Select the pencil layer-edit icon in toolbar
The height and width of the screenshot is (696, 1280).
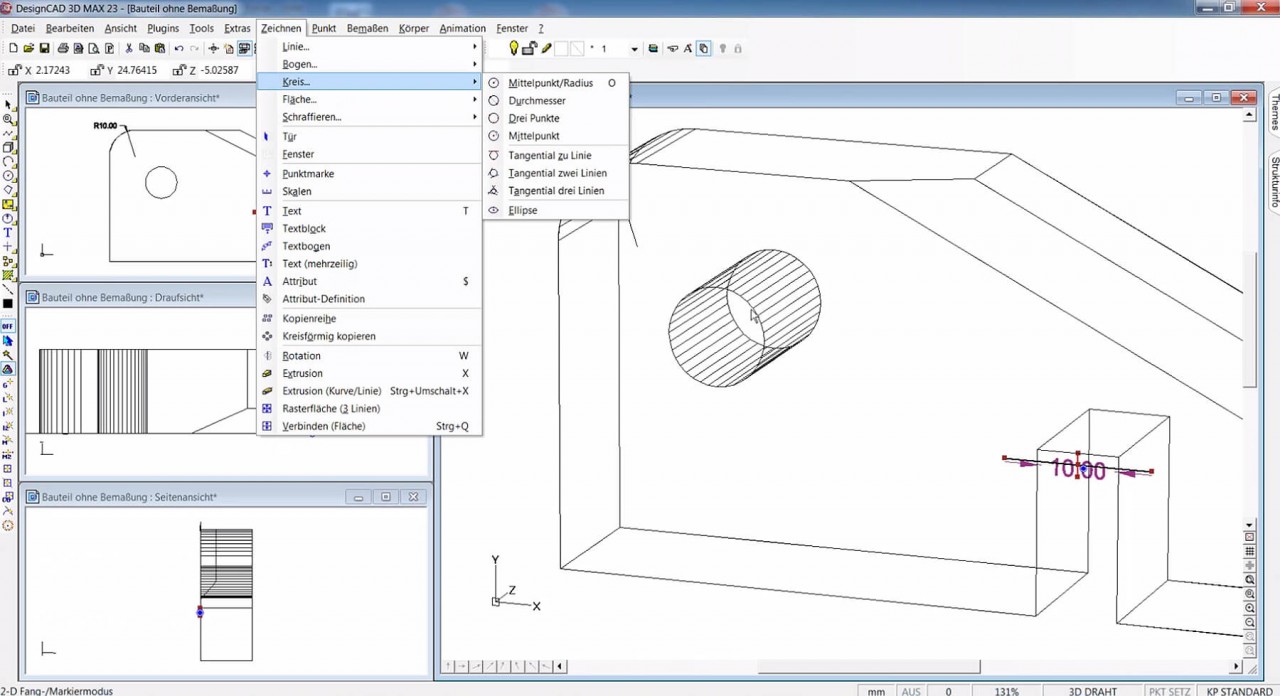[x=546, y=48]
